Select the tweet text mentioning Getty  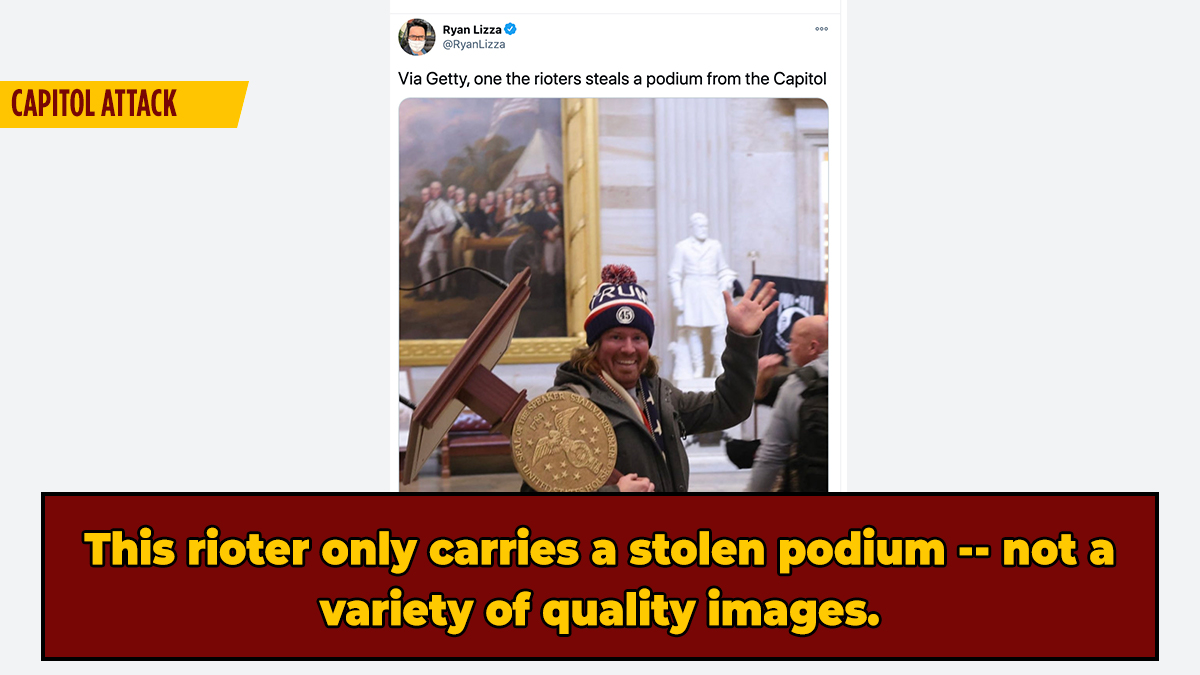click(x=612, y=78)
